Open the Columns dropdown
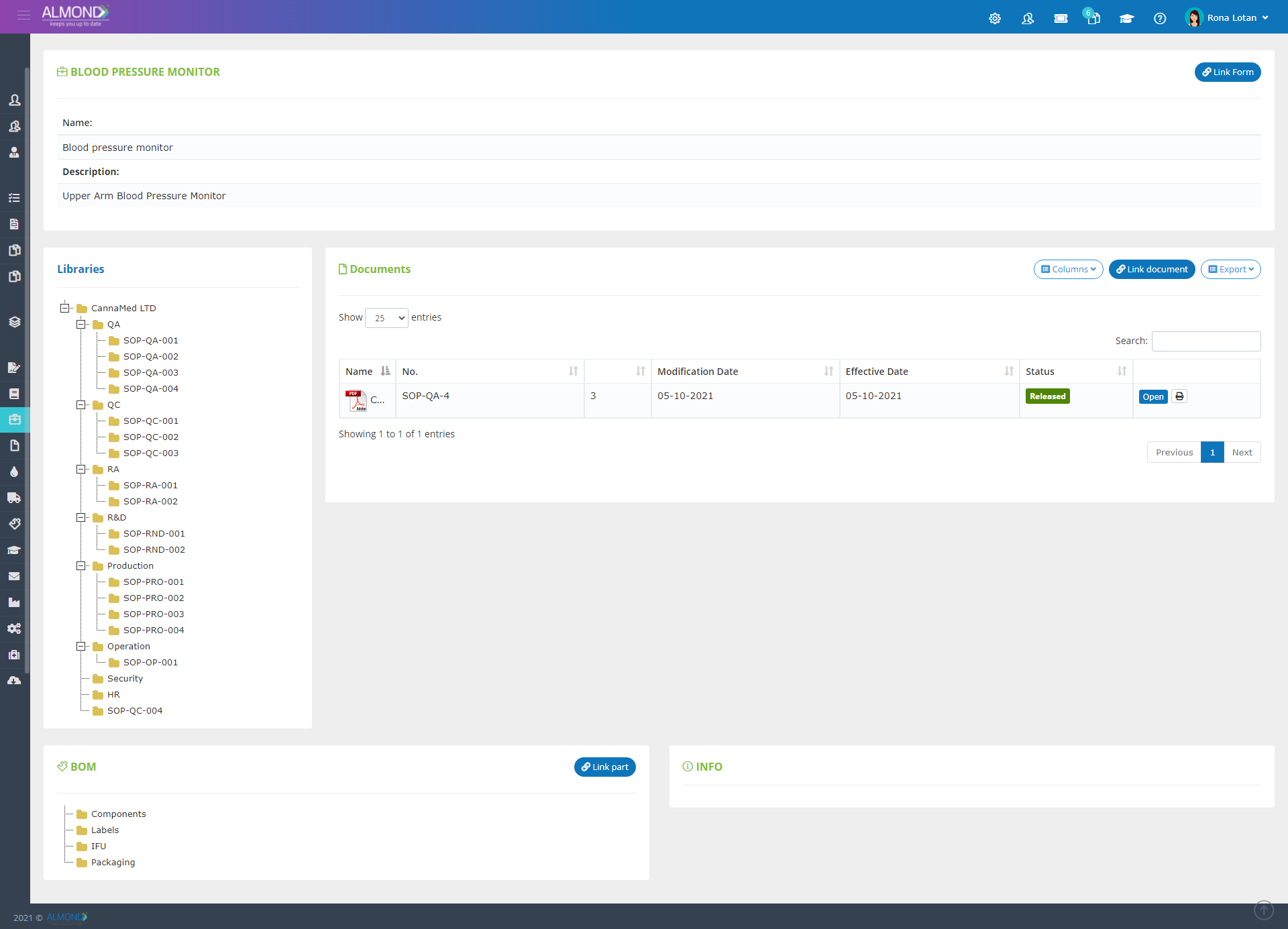The height and width of the screenshot is (929, 1288). tap(1068, 269)
